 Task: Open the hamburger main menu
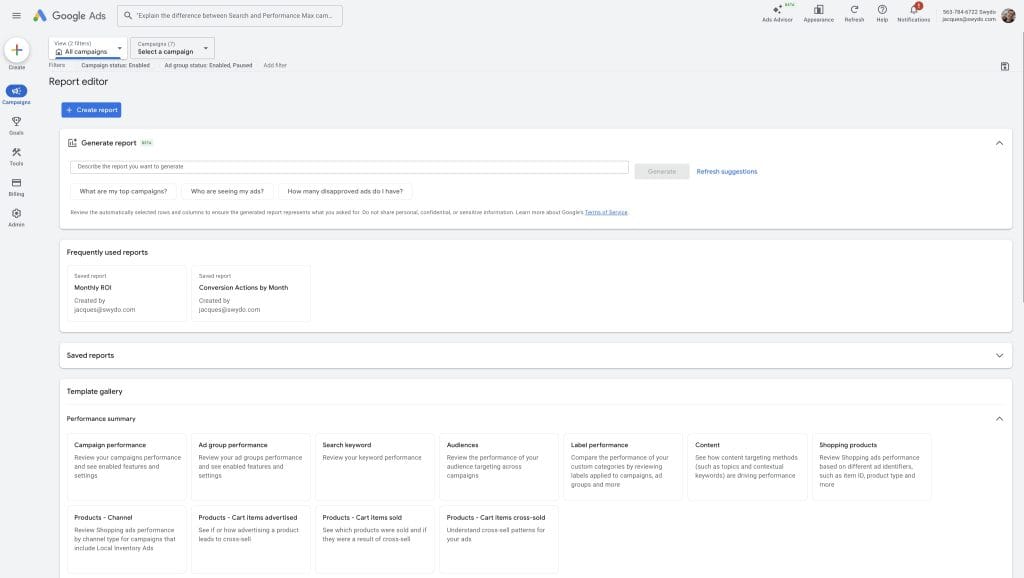(16, 15)
